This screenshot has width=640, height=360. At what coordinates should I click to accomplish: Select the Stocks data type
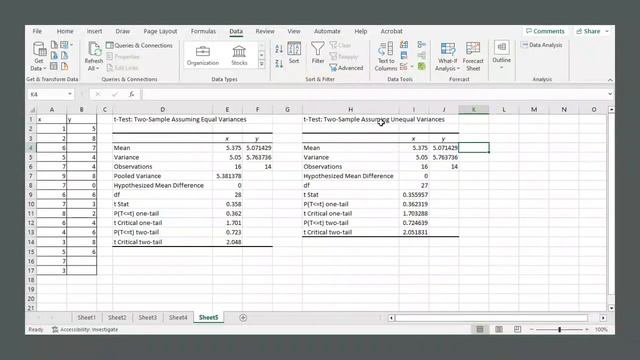coord(239,56)
